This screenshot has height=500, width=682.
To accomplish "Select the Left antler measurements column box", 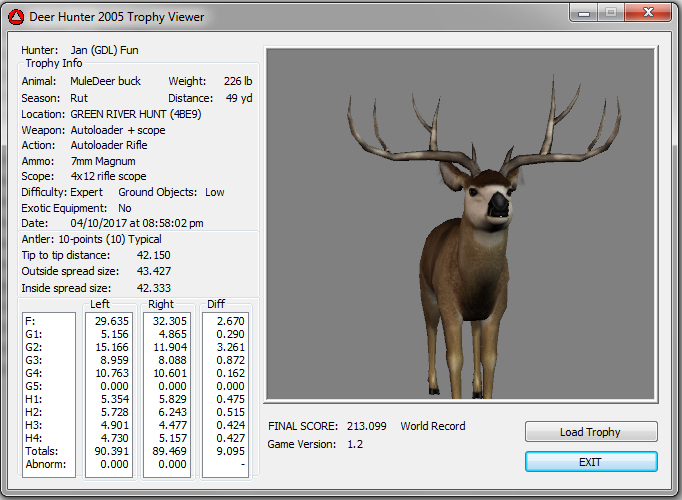I will 110,394.
